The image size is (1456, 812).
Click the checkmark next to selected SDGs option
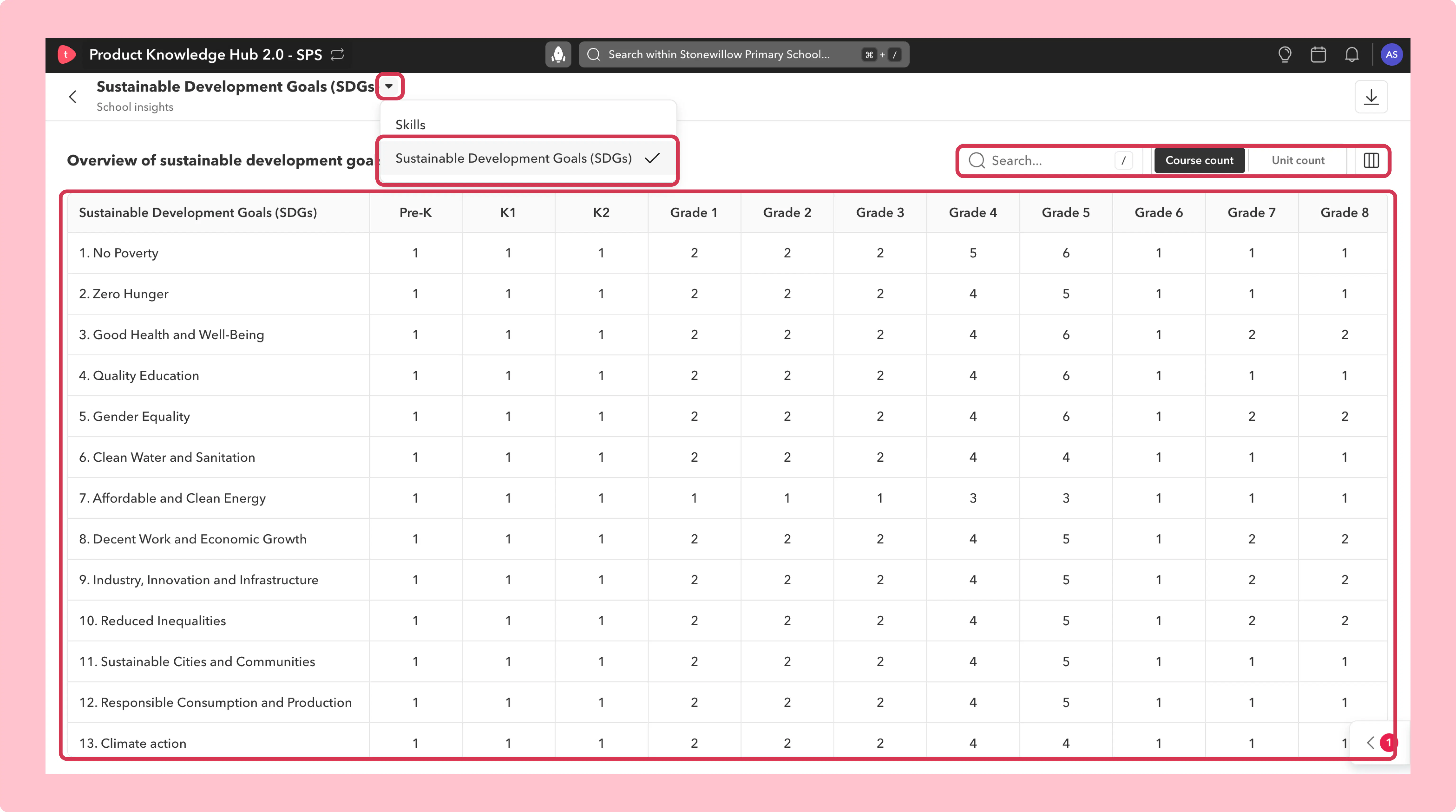click(x=652, y=158)
